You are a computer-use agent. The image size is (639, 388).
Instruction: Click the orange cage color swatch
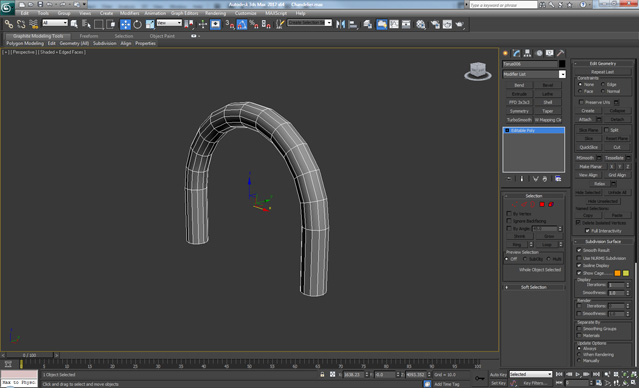pyautogui.click(x=617, y=273)
